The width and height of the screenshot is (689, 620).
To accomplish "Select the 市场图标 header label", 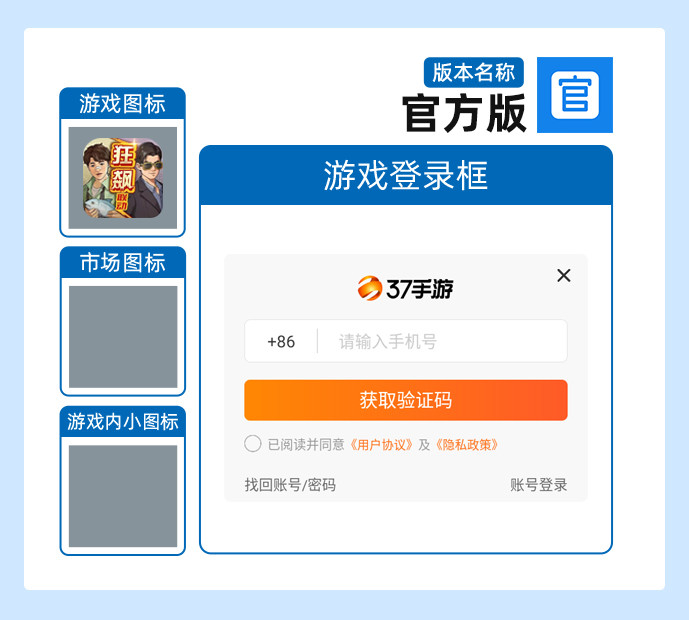I will coord(123,263).
